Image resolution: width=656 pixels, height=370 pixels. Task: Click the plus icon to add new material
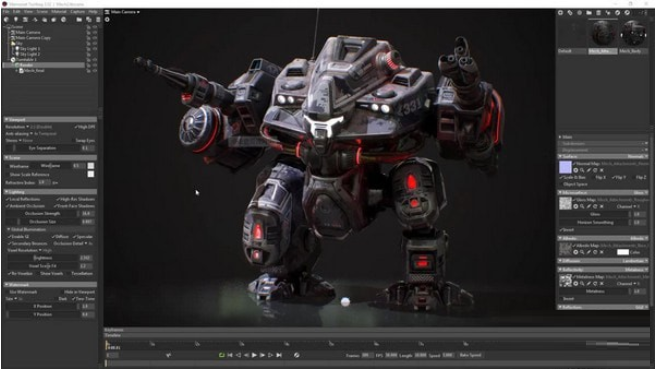[x=560, y=13]
